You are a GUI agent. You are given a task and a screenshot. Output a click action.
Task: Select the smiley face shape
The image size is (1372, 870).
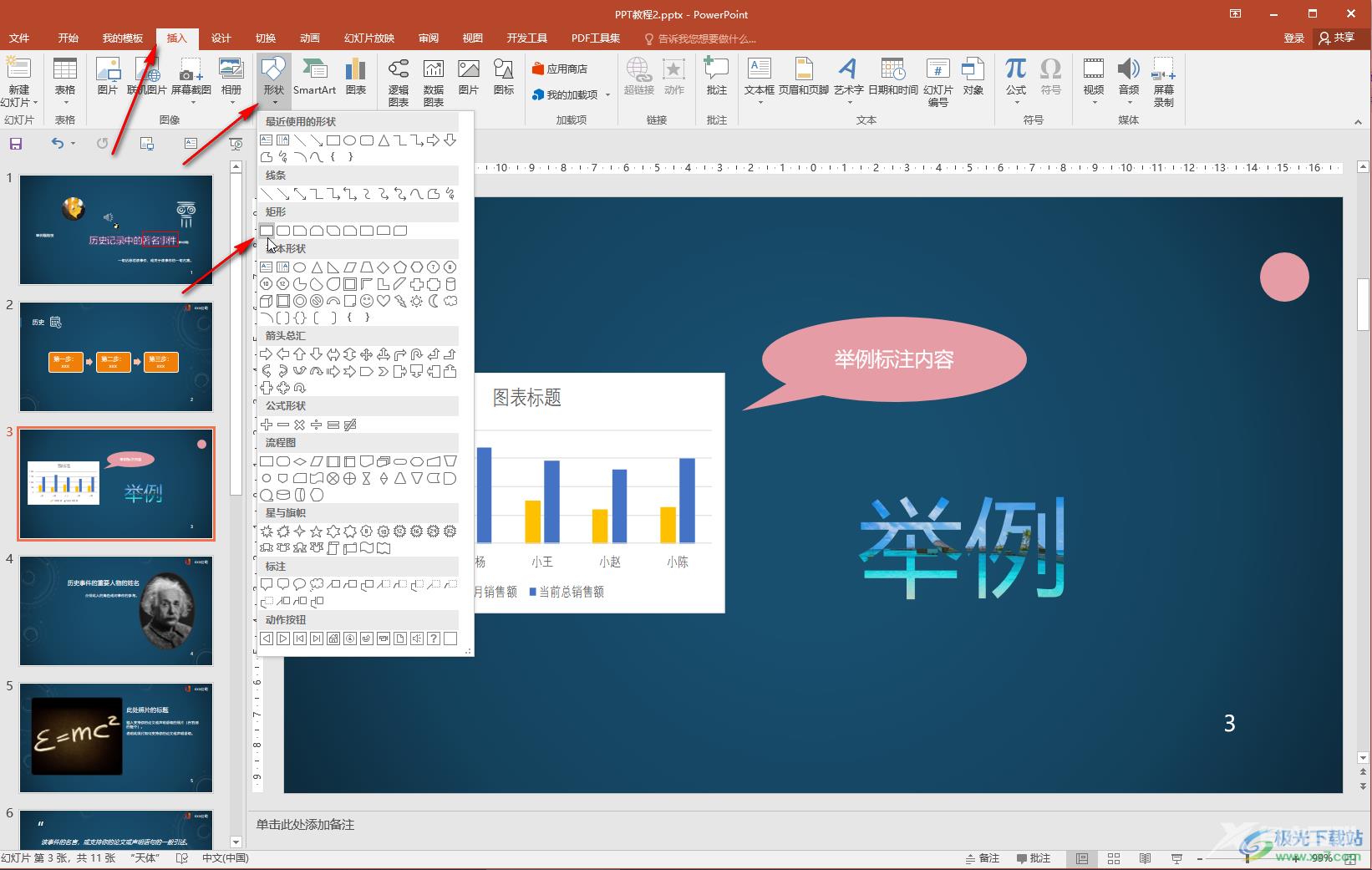367,301
